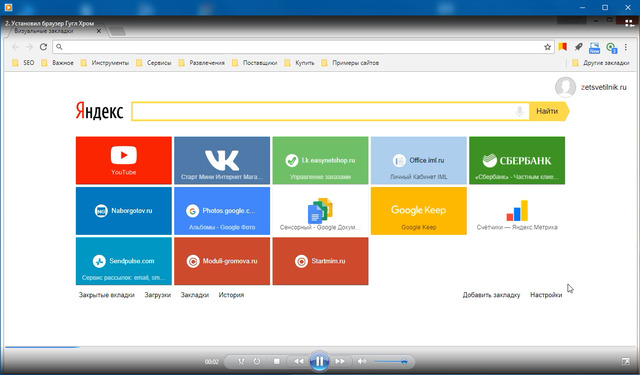Mute sound via the speaker icon

click(x=361, y=361)
